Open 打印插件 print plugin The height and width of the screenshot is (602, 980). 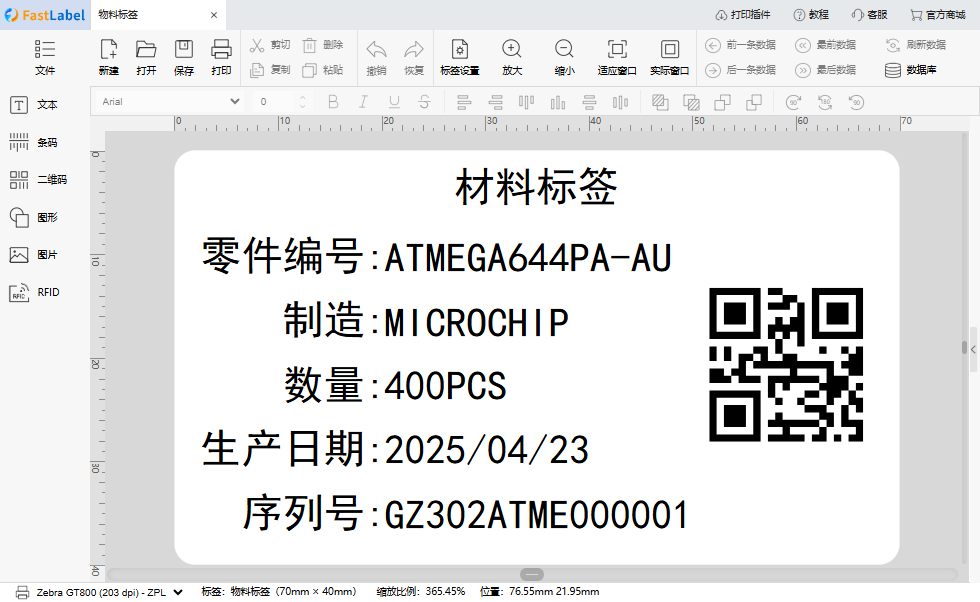click(742, 14)
